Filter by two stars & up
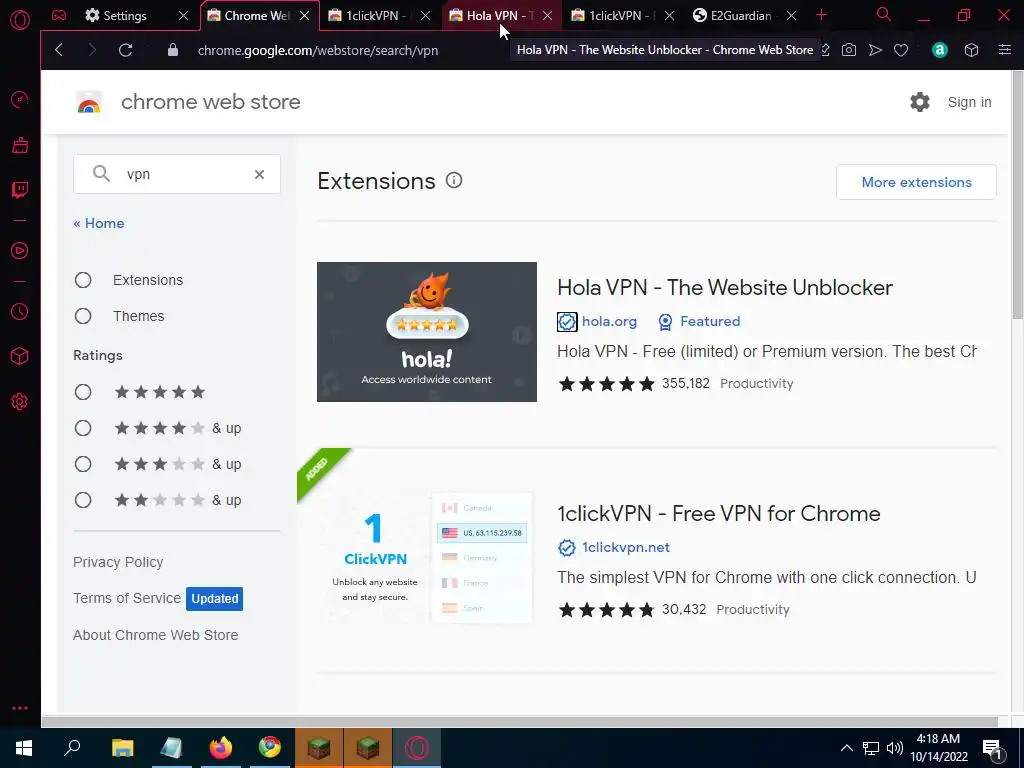The width and height of the screenshot is (1024, 768). coord(83,500)
